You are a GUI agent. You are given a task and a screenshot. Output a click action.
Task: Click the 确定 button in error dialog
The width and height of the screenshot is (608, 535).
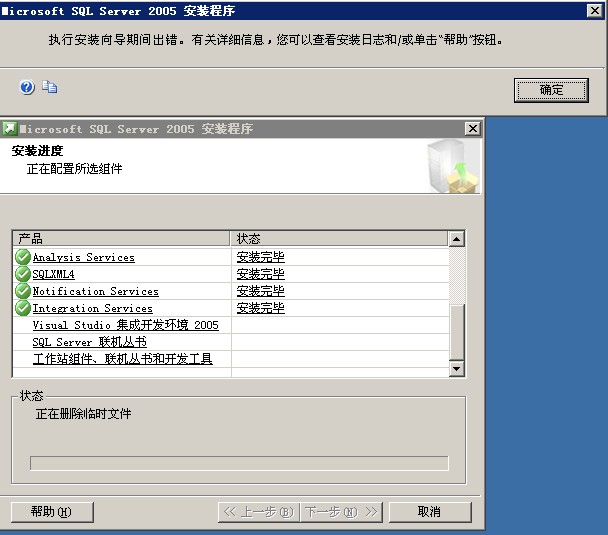(551, 90)
